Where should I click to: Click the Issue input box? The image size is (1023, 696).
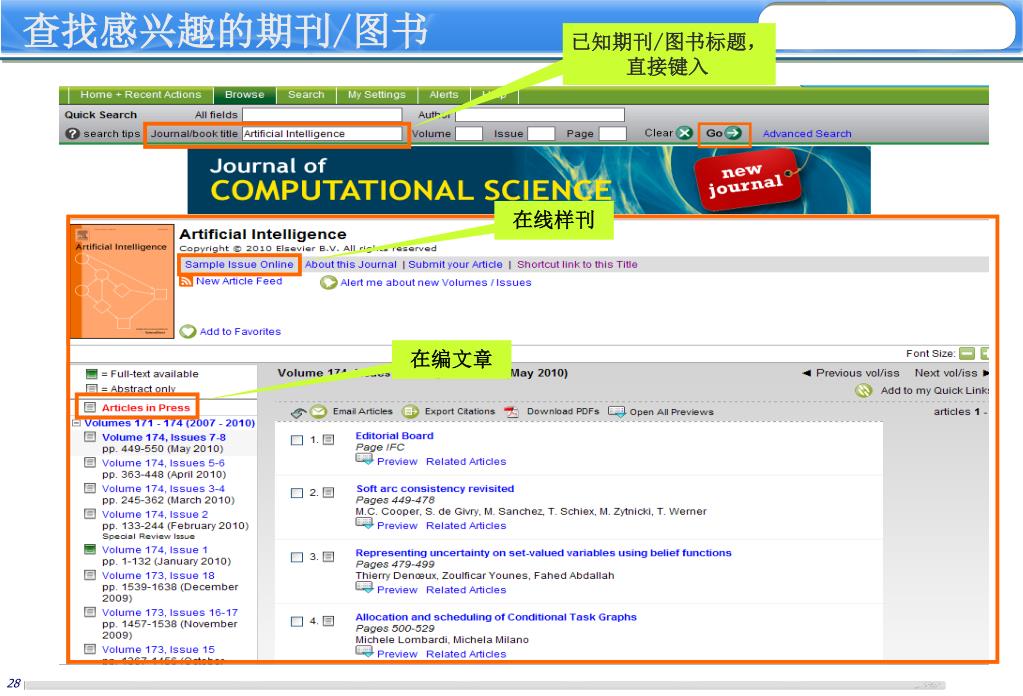point(541,134)
